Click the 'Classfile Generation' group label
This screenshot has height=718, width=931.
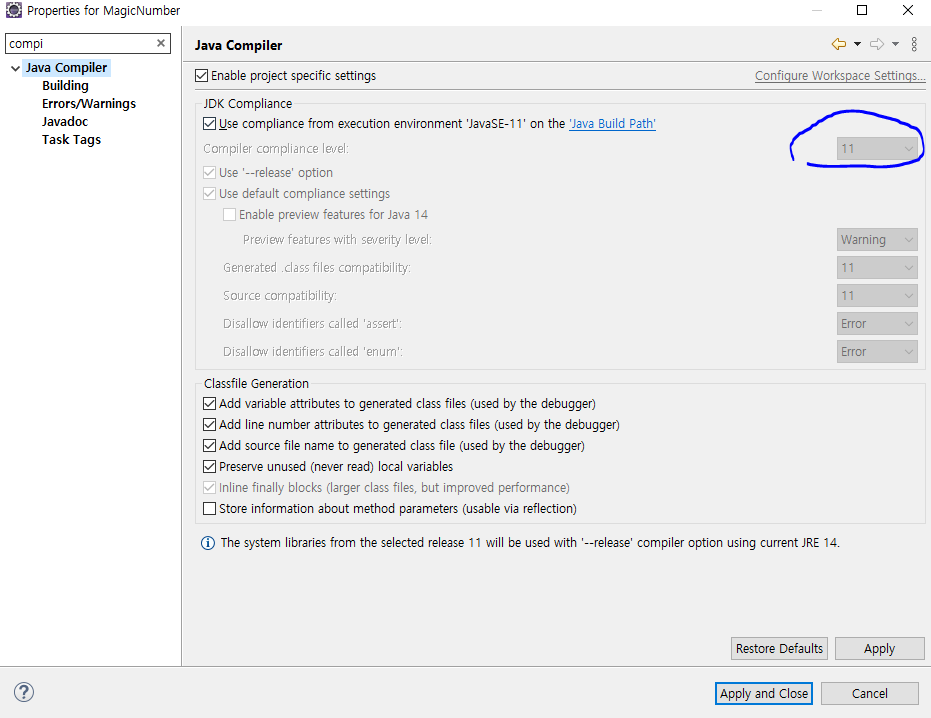256,384
